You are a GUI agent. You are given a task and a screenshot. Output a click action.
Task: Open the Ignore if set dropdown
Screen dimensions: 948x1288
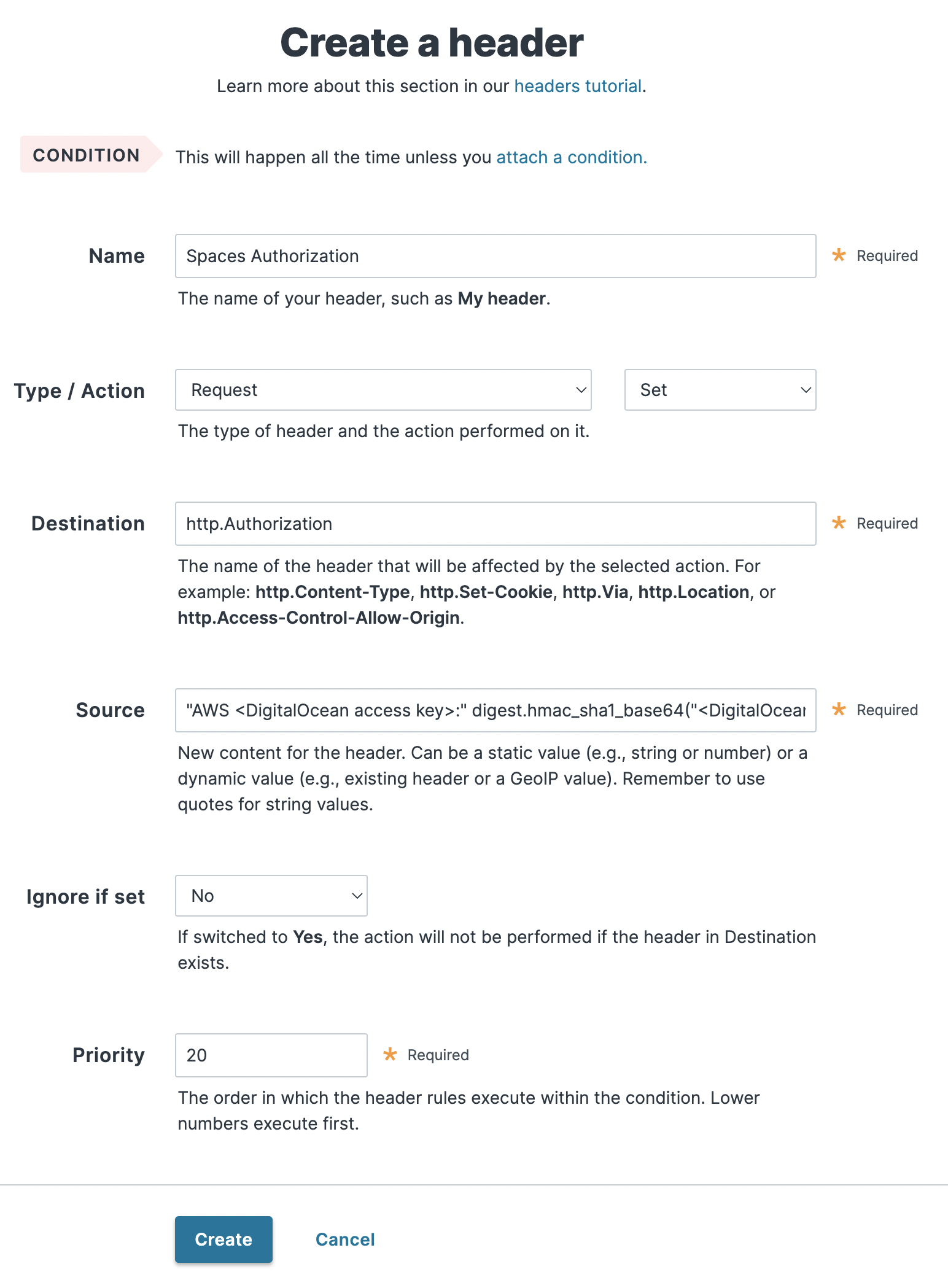point(271,896)
